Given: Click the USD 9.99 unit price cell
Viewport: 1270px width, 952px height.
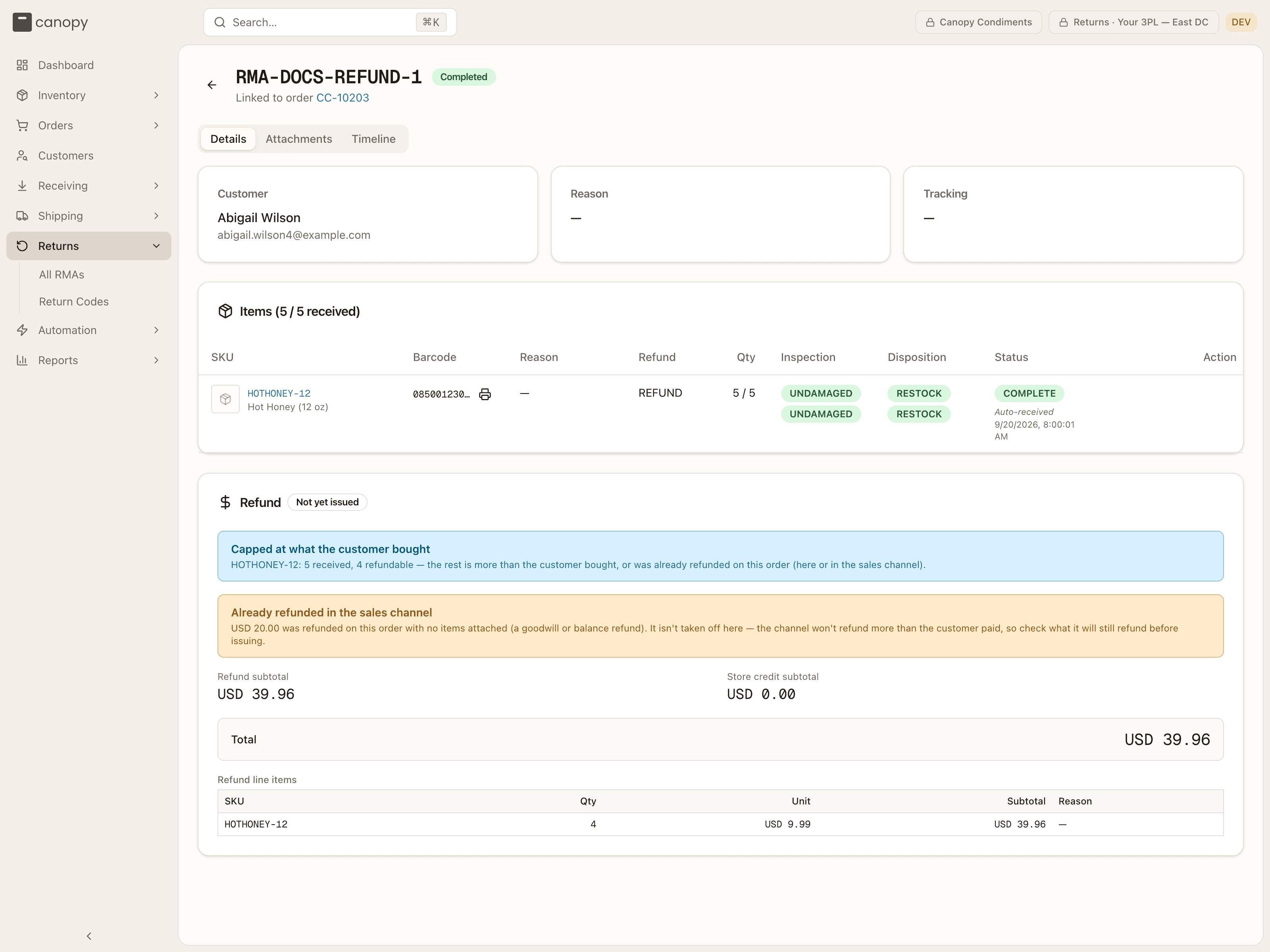Looking at the screenshot, I should 788,824.
